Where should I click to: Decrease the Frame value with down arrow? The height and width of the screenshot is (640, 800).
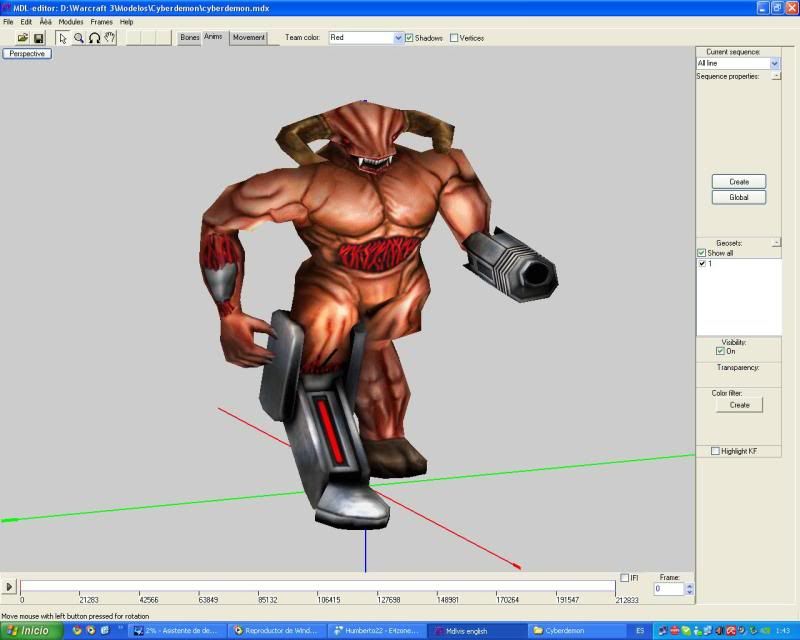pyautogui.click(x=689, y=592)
